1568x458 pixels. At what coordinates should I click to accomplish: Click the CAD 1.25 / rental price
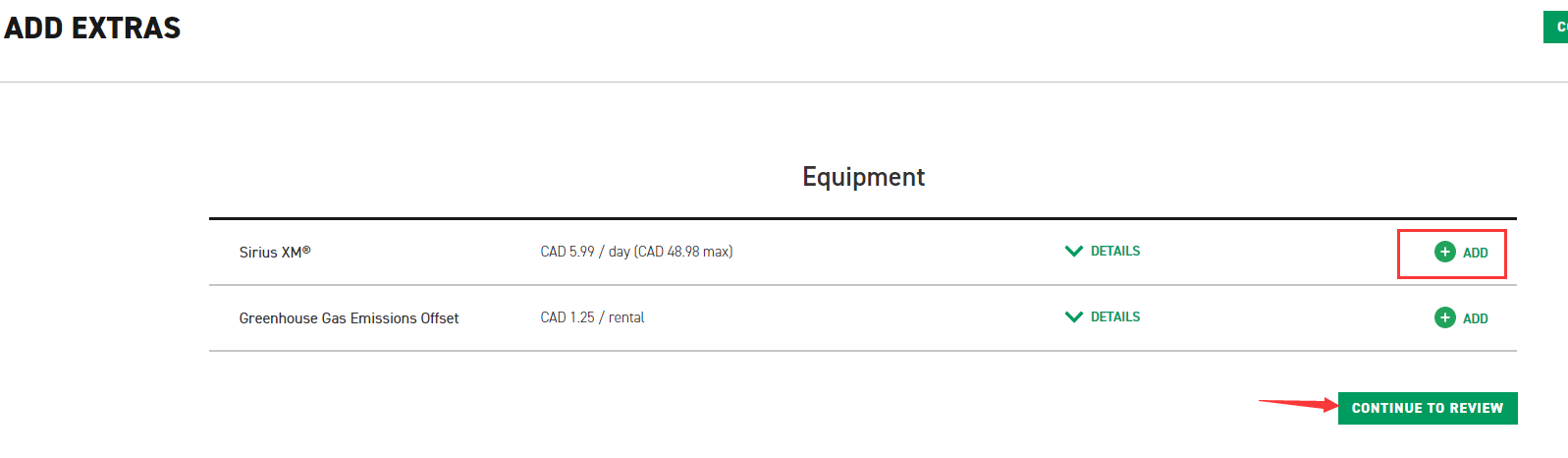pos(592,317)
